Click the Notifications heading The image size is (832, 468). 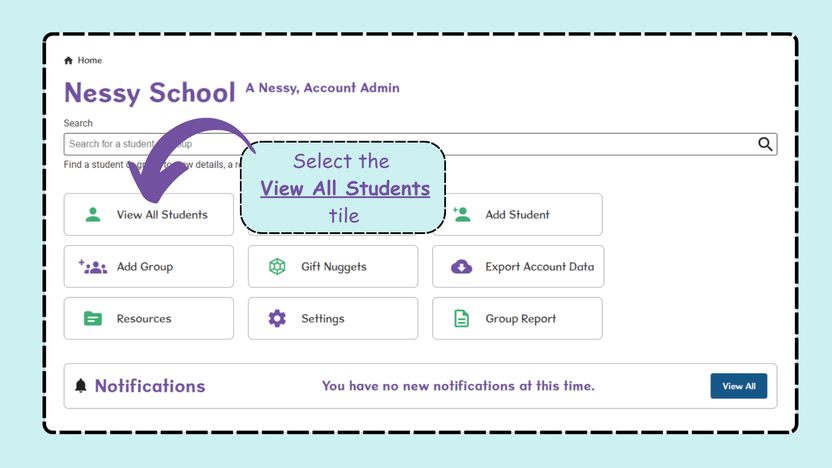click(x=150, y=386)
